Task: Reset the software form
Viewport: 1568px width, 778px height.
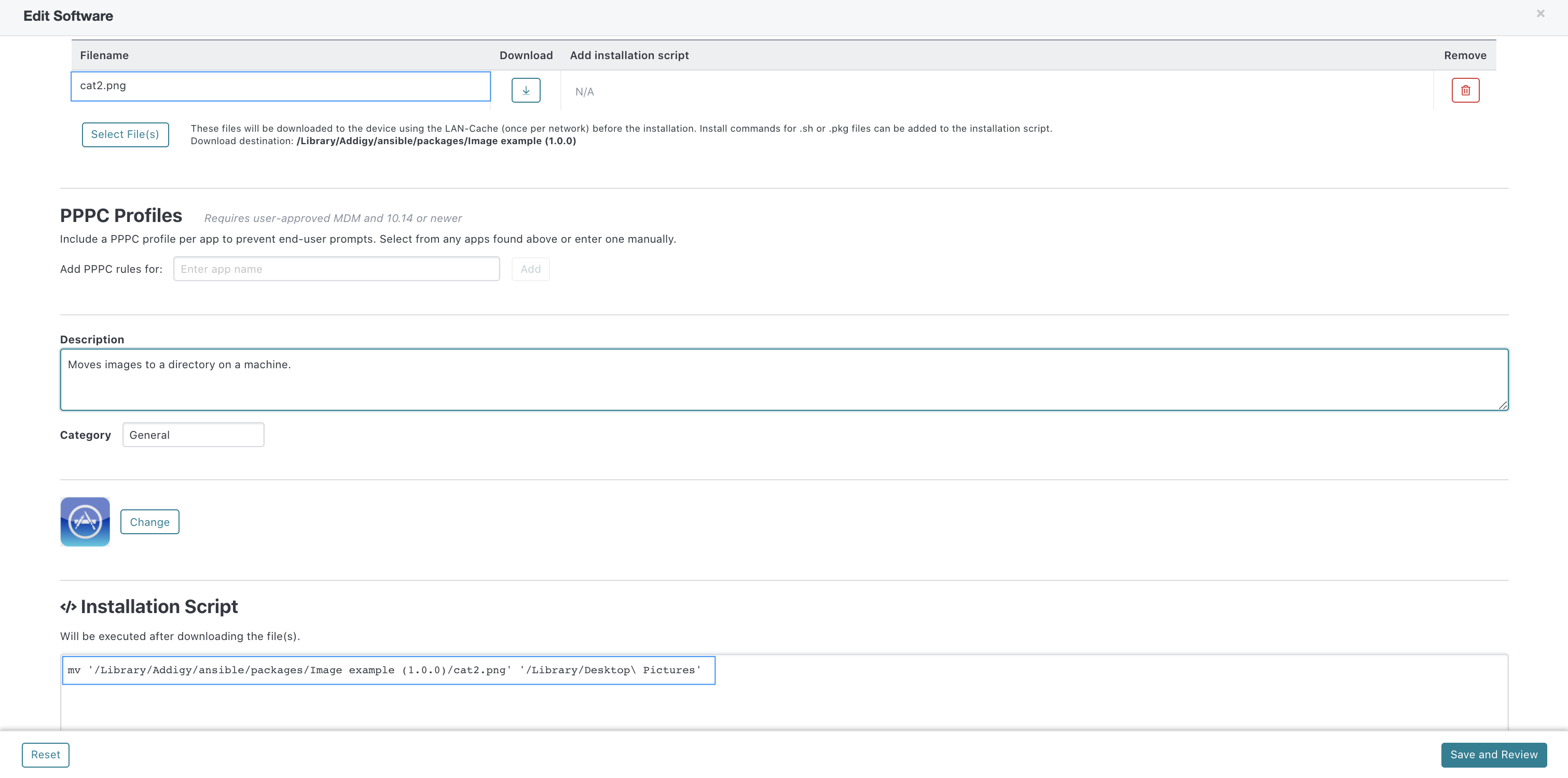Action: tap(46, 754)
